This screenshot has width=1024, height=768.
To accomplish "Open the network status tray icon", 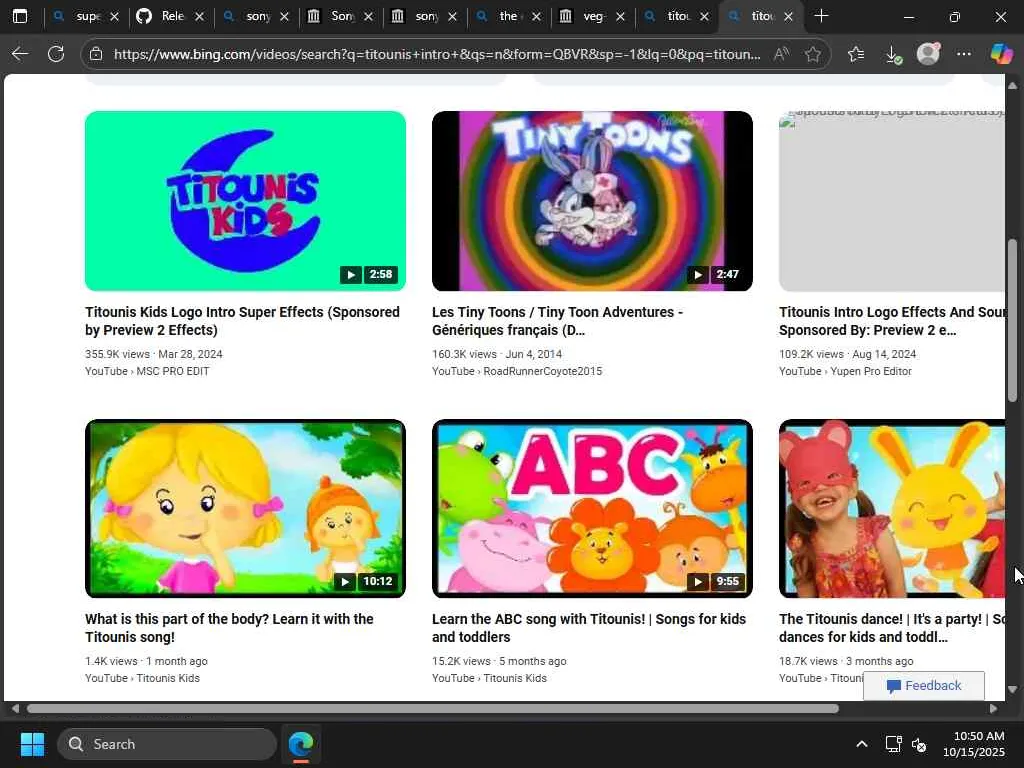I will [893, 744].
